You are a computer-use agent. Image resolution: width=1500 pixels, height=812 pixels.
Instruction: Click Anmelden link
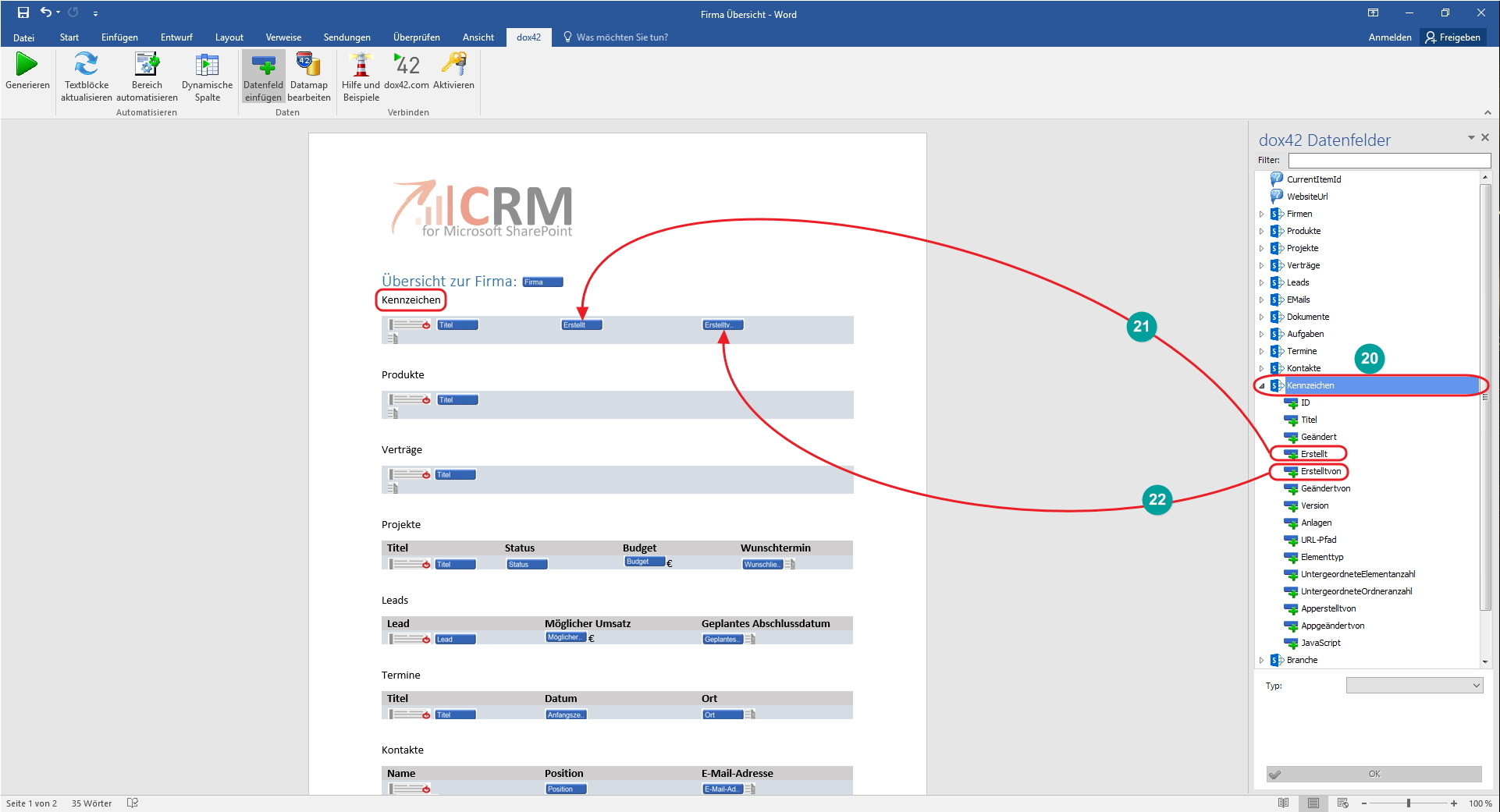(x=1390, y=37)
